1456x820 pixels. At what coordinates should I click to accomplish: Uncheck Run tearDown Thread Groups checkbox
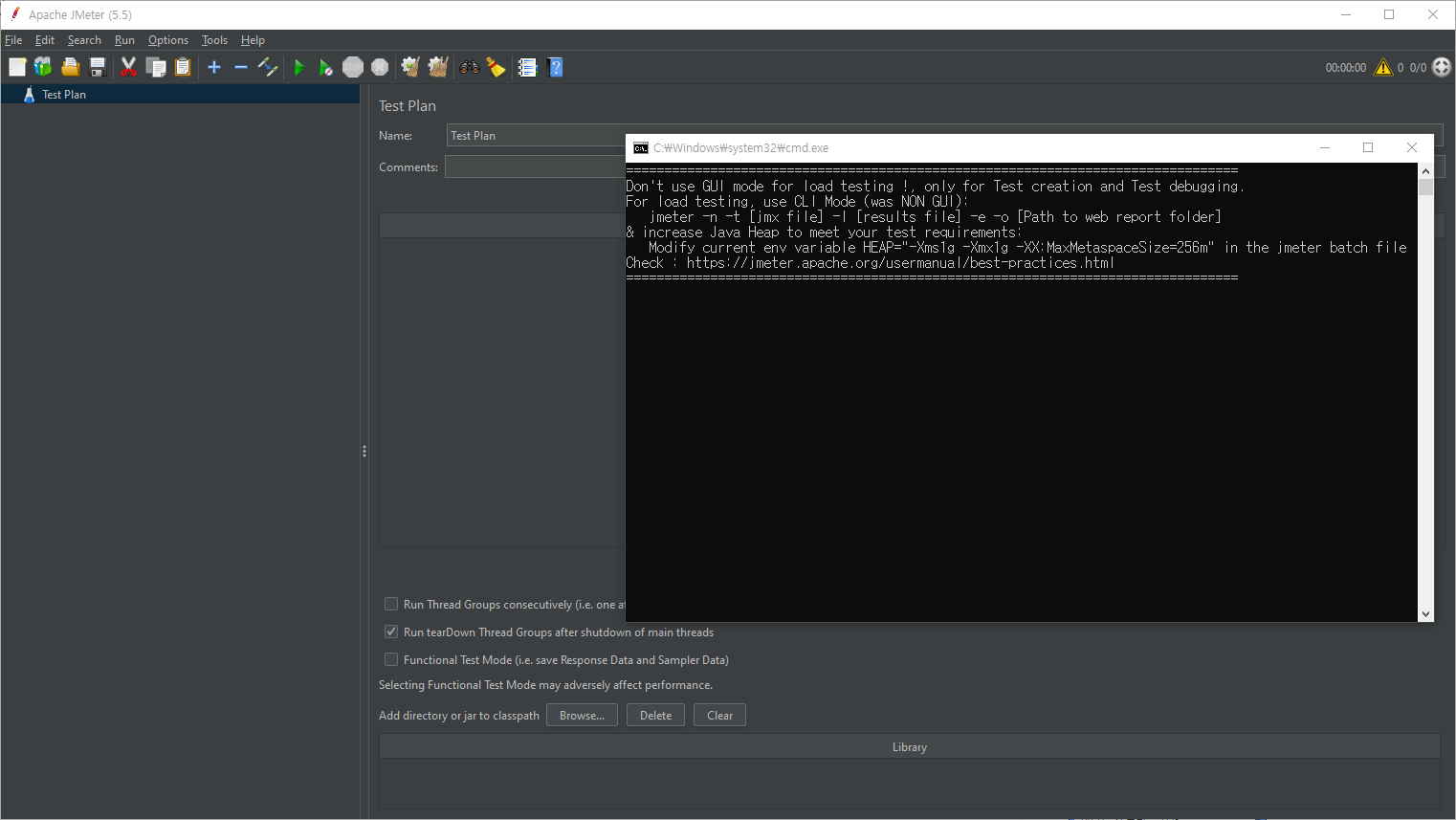tap(391, 632)
